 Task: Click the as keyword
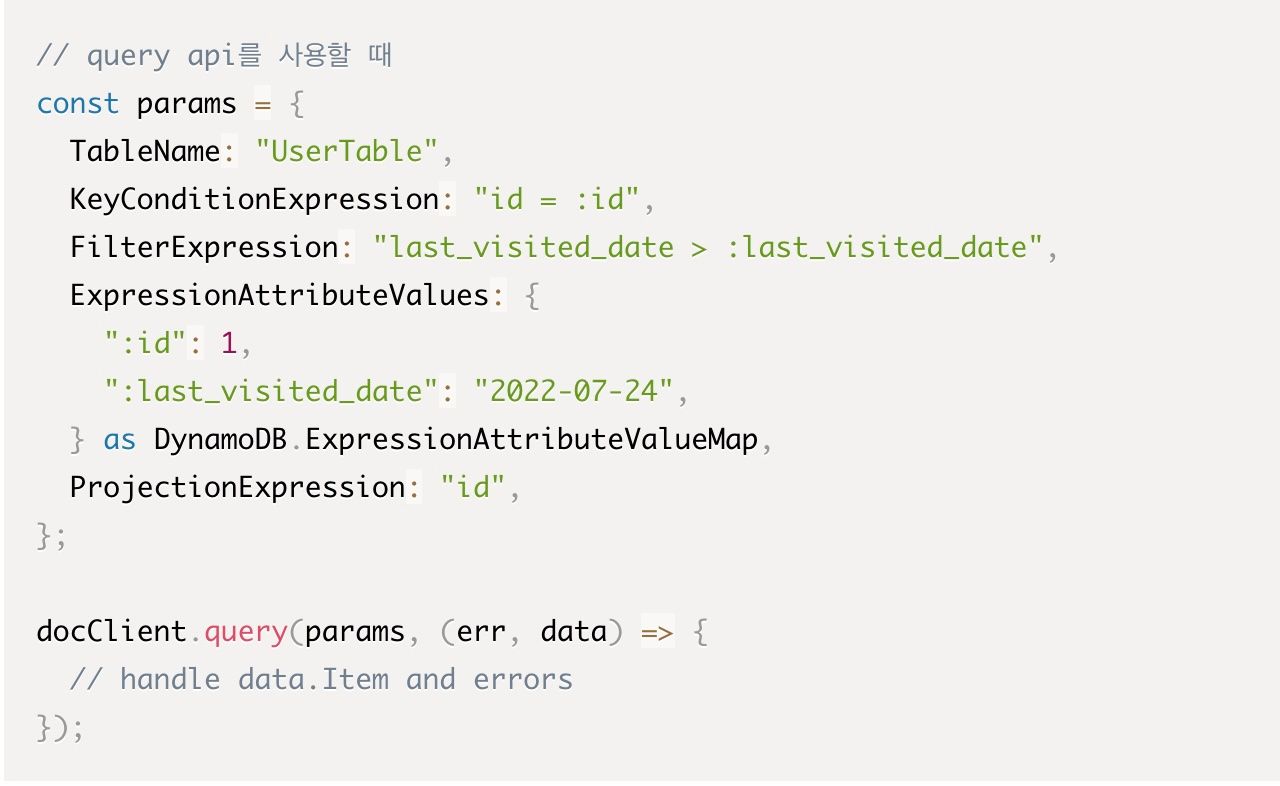point(119,440)
